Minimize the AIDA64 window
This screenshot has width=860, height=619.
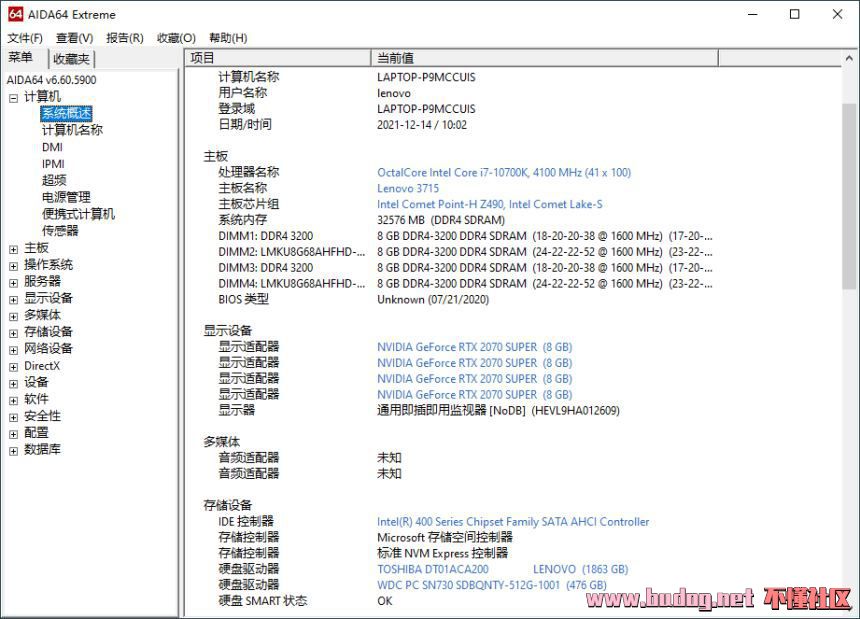point(753,15)
